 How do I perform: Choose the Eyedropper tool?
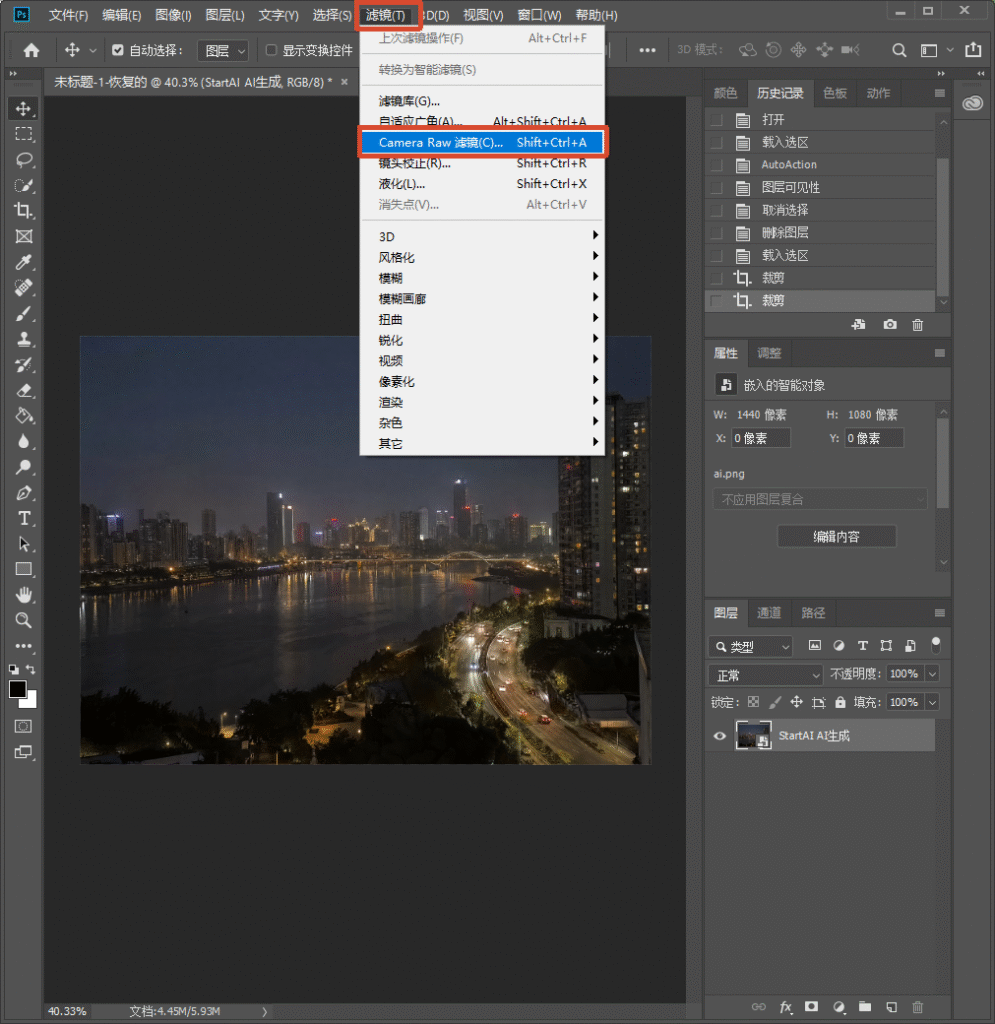click(x=24, y=263)
